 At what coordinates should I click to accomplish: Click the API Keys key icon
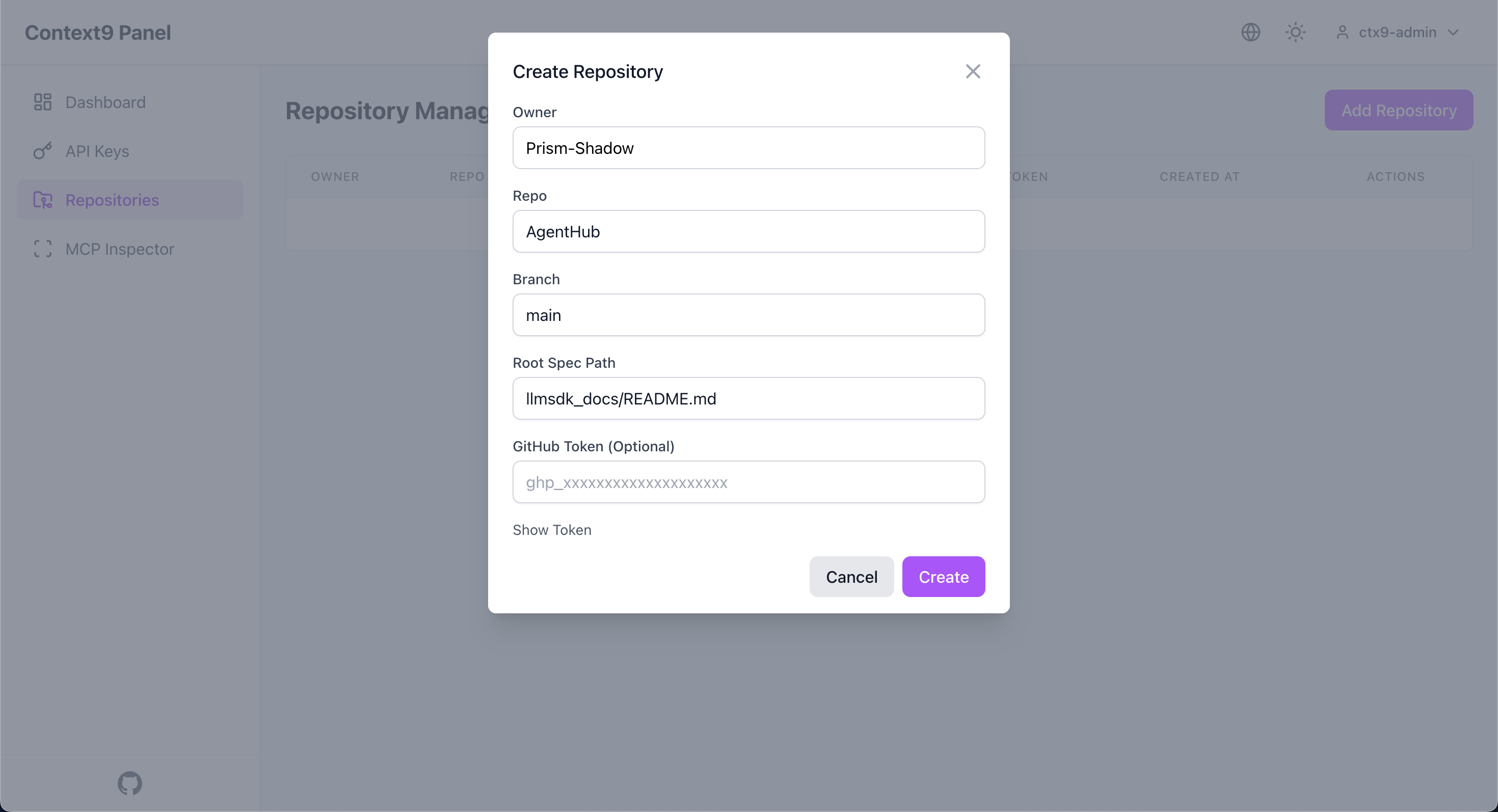pos(42,151)
